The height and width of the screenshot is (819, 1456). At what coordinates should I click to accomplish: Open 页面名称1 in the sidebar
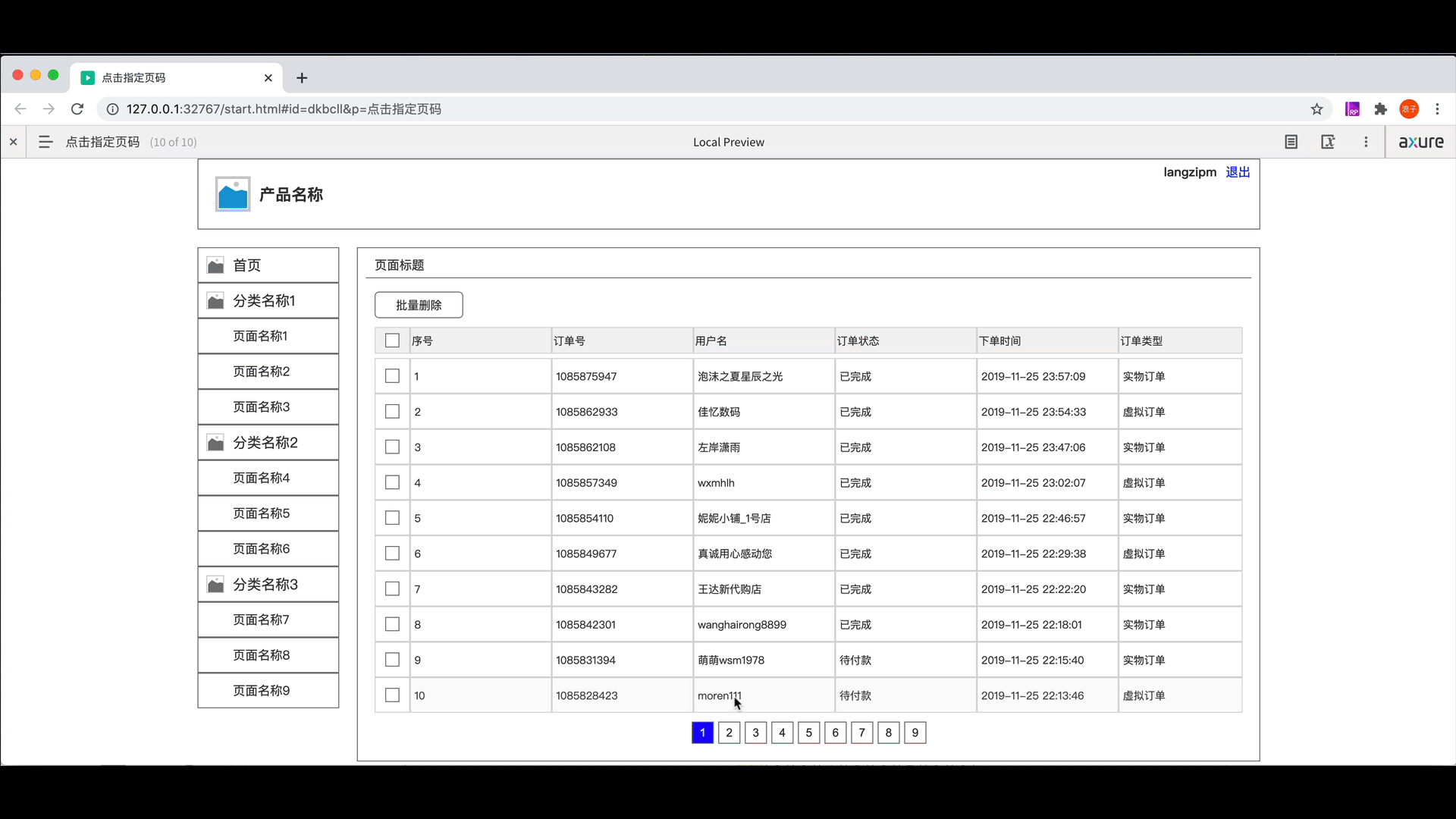click(x=268, y=336)
